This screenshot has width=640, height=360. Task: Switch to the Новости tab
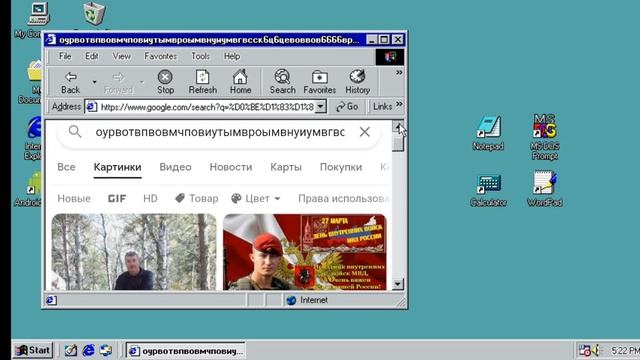click(x=231, y=167)
